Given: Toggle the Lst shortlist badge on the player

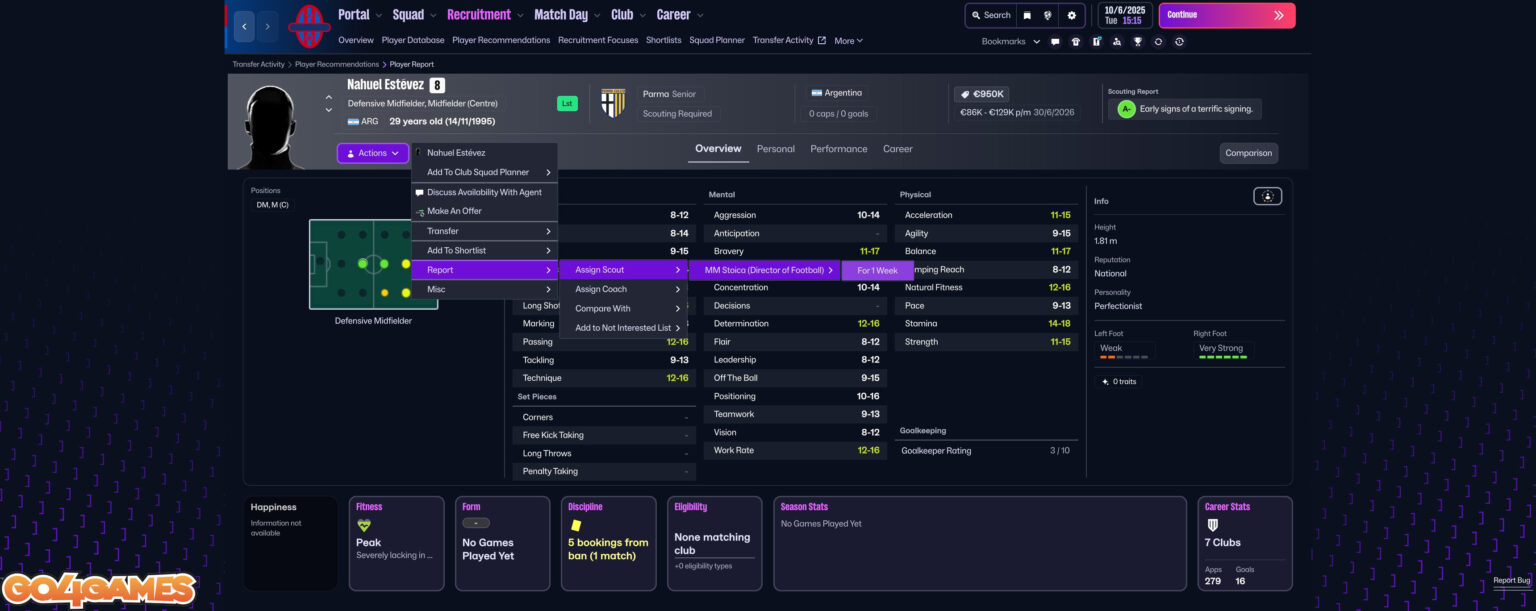Looking at the screenshot, I should click(x=567, y=103).
